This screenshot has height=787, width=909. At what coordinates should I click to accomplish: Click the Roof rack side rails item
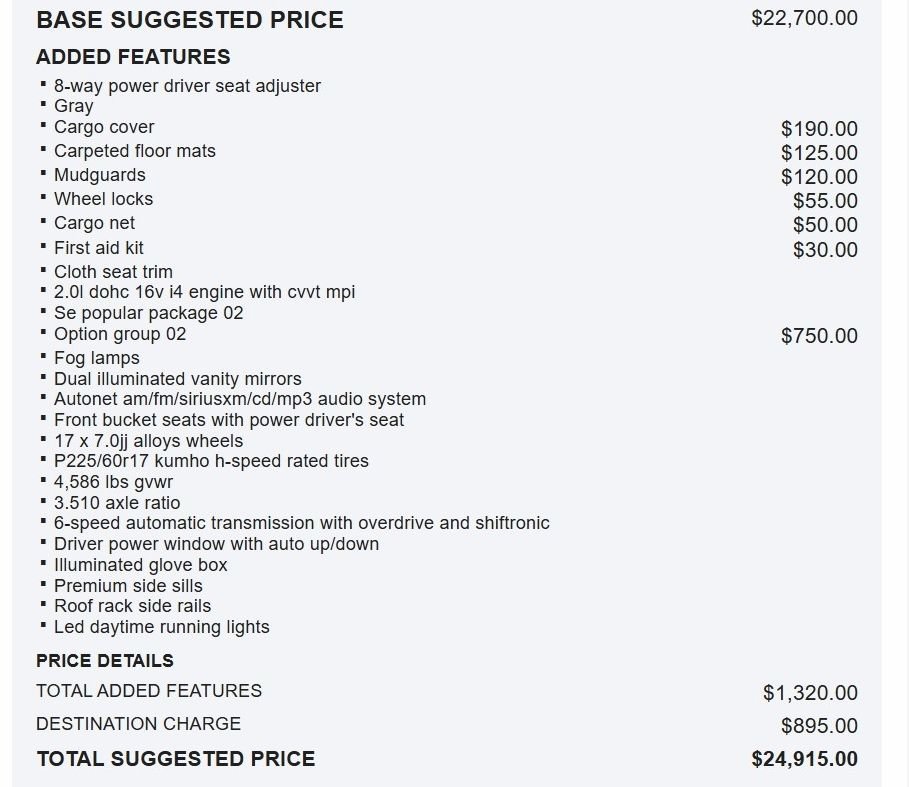point(132,606)
